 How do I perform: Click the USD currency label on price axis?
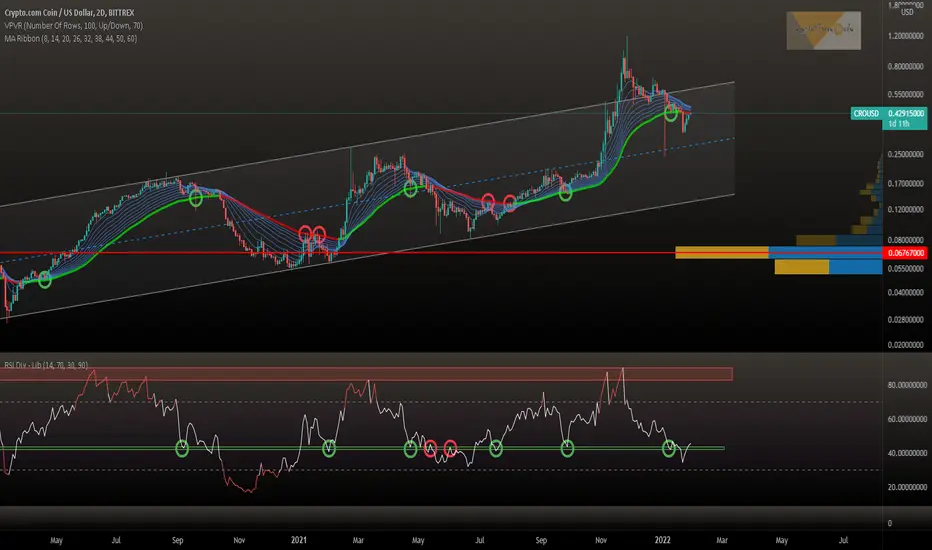(x=907, y=12)
